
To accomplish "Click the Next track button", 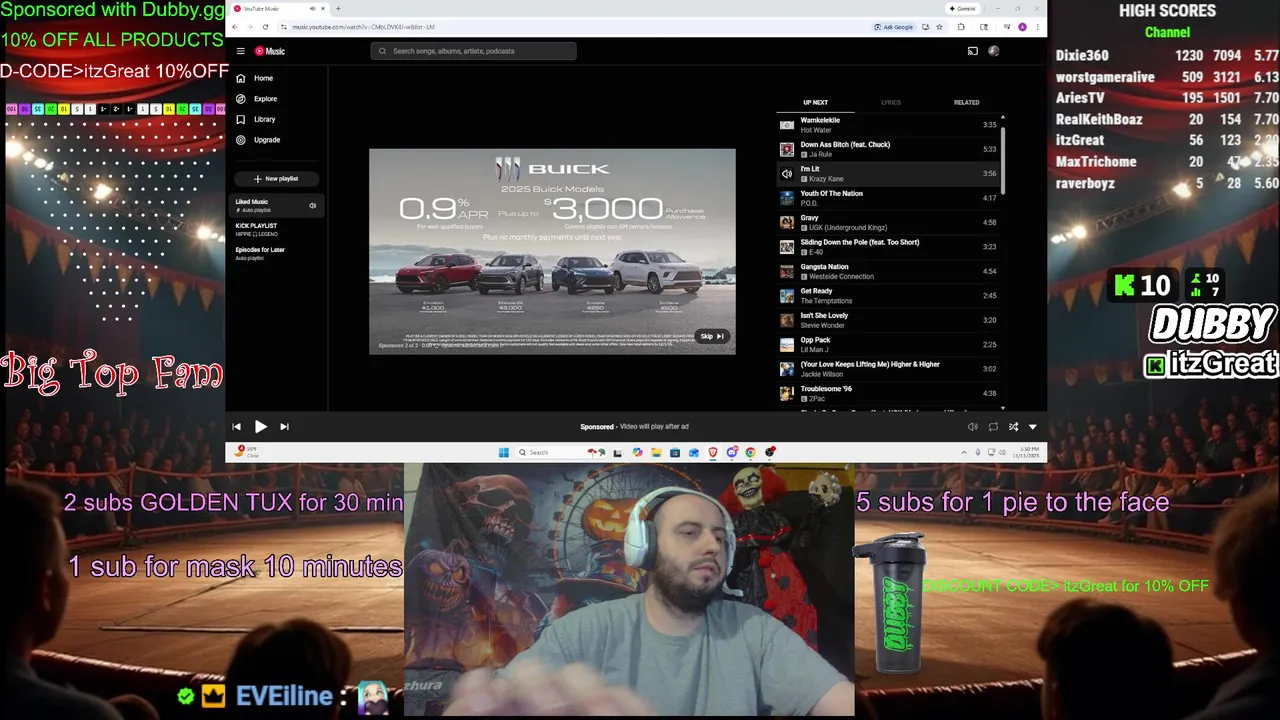I will tap(284, 427).
